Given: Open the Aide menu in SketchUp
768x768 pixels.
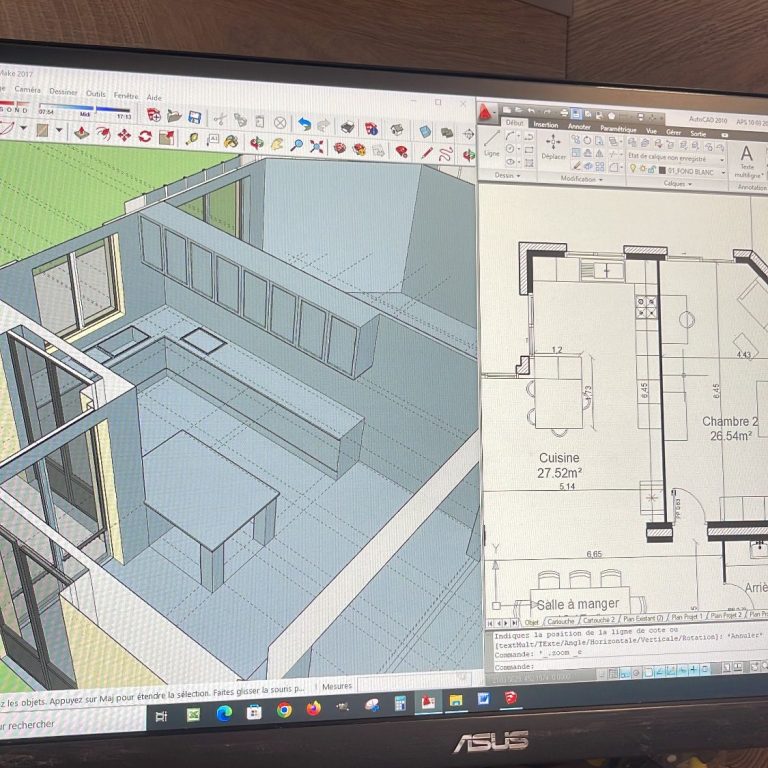Looking at the screenshot, I should coord(154,97).
